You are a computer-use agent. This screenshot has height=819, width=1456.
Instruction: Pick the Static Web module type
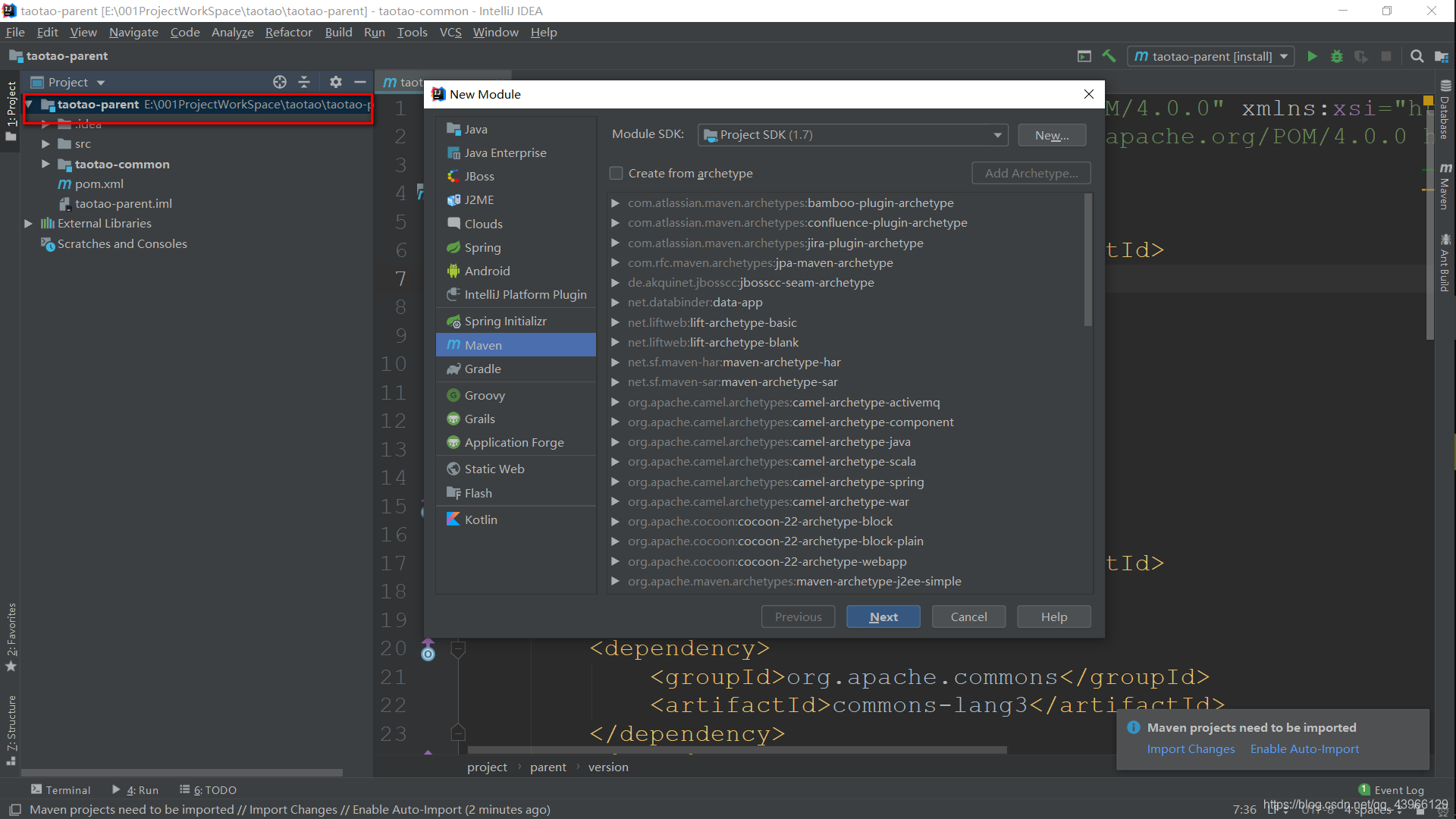516,469
